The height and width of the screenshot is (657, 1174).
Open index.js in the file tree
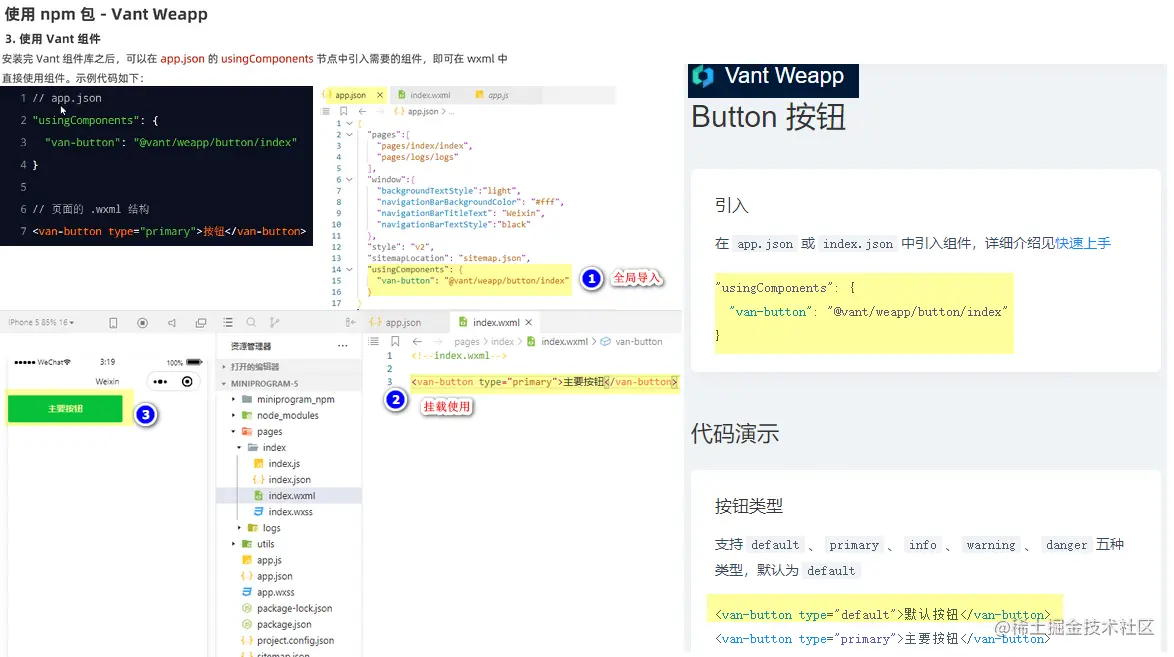285,464
